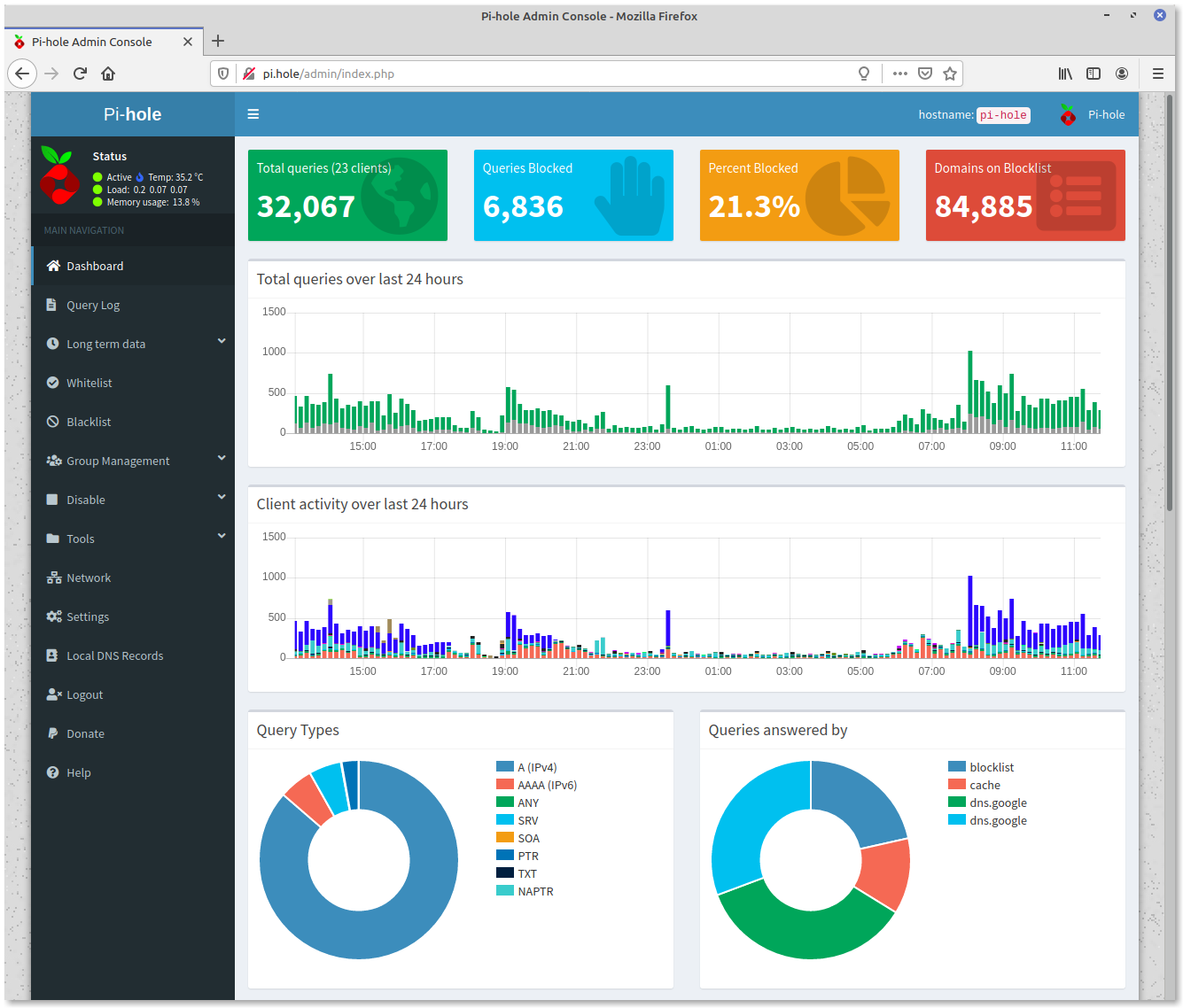This screenshot has height=1008, width=1183.
Task: Click the Network diagram icon
Action: click(x=54, y=578)
